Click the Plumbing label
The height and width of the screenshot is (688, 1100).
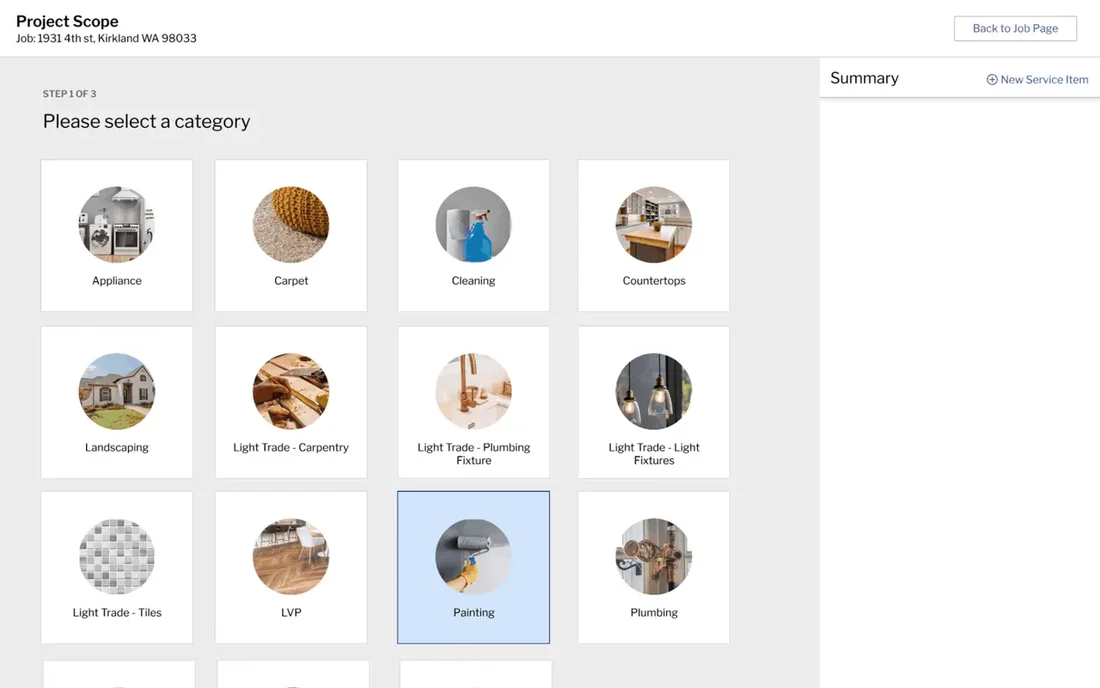click(654, 612)
